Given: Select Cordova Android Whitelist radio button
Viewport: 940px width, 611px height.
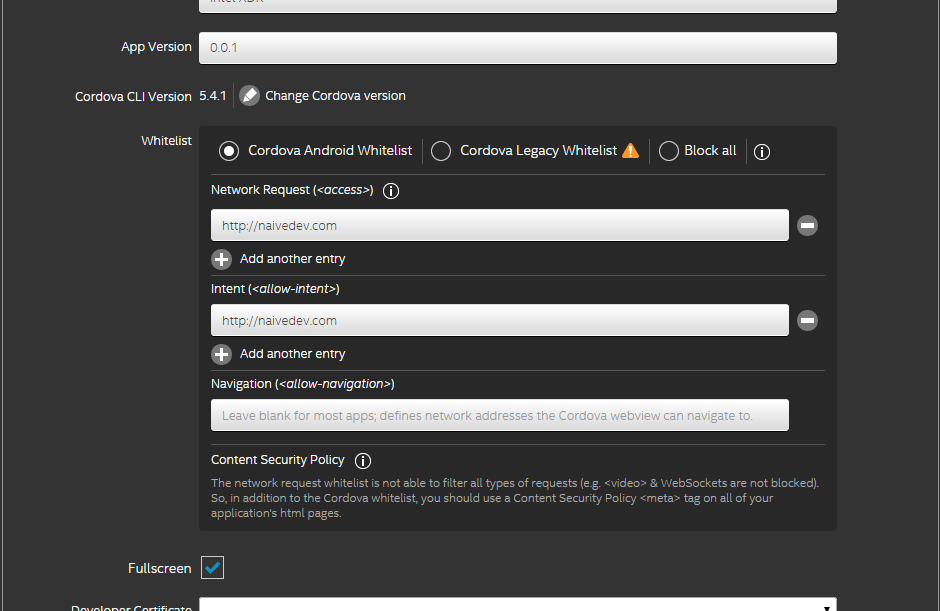Looking at the screenshot, I should (x=230, y=151).
